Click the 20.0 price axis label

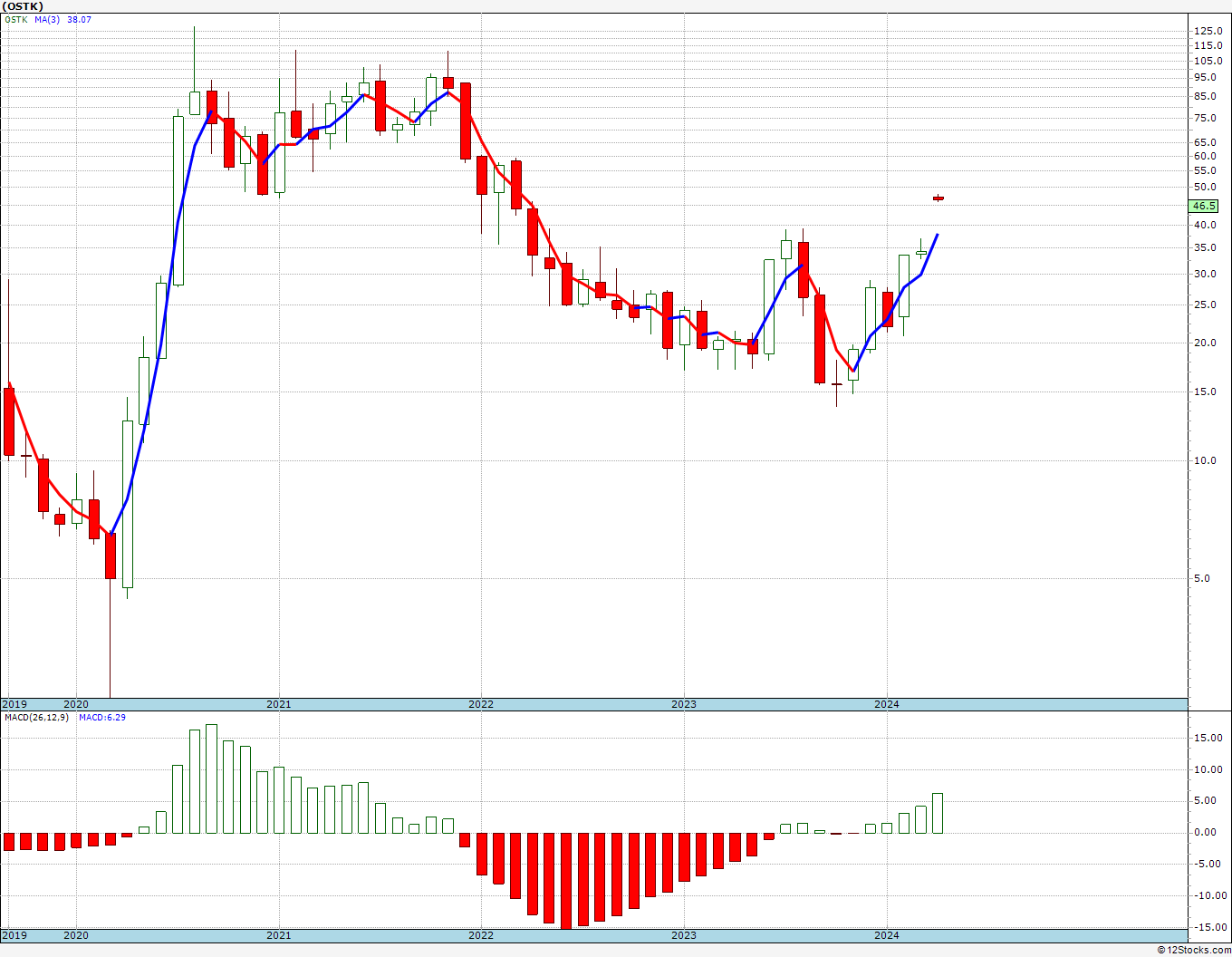click(1205, 343)
